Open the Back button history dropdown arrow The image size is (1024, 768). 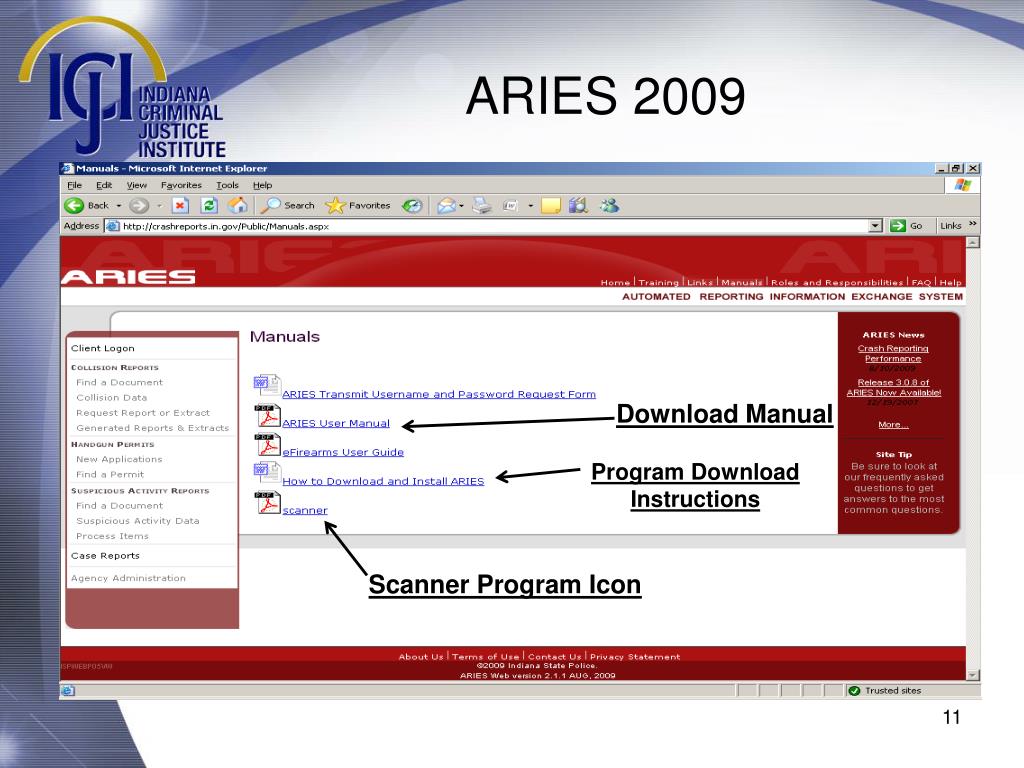pos(119,206)
